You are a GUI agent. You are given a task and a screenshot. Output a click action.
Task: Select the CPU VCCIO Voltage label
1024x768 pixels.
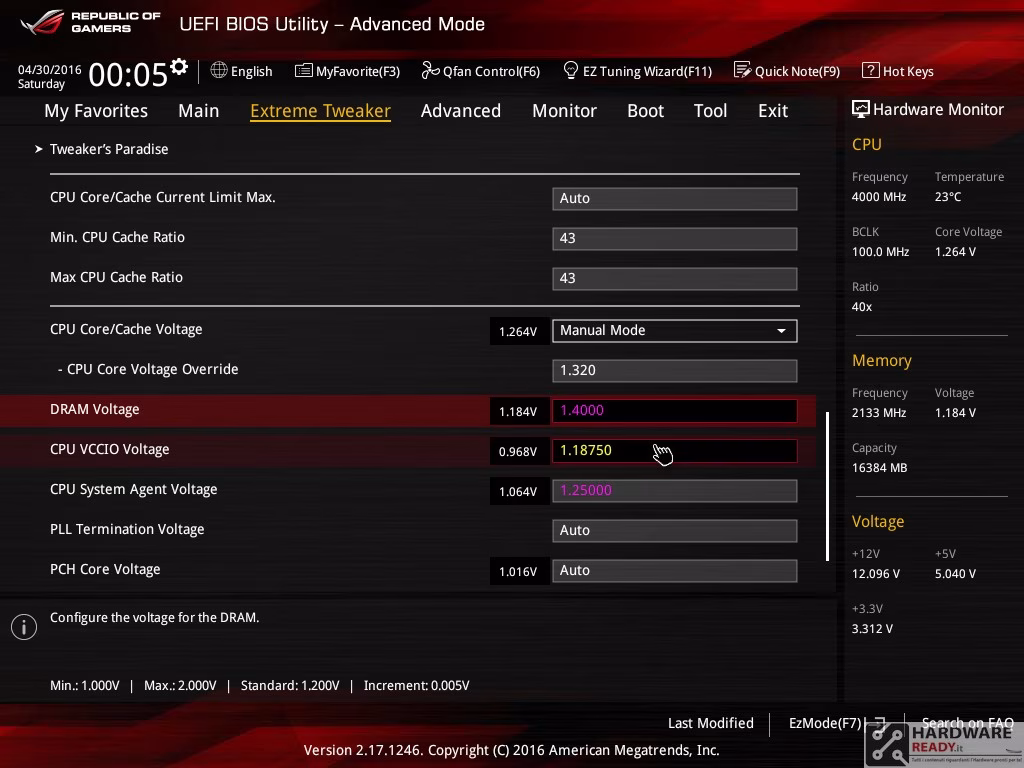(x=110, y=449)
